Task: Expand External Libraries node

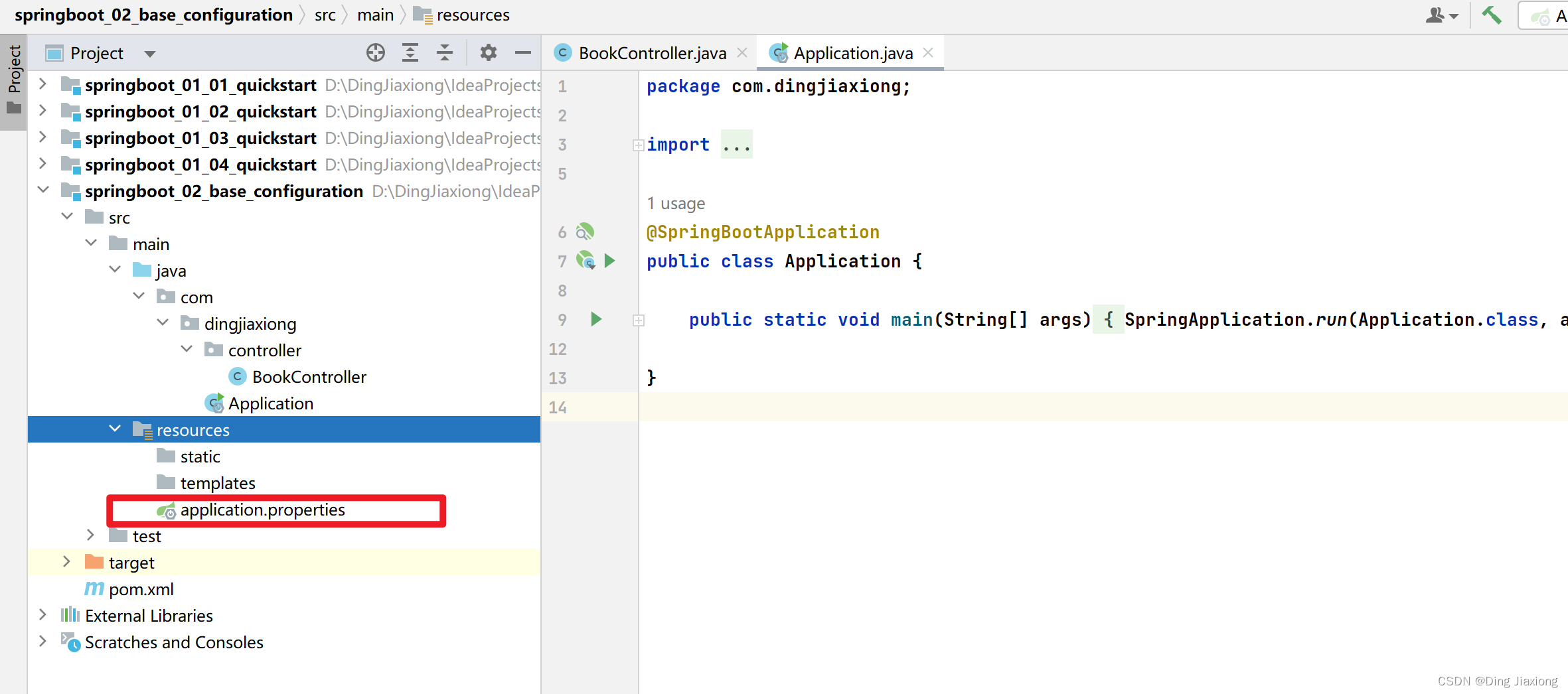Action: 42,615
